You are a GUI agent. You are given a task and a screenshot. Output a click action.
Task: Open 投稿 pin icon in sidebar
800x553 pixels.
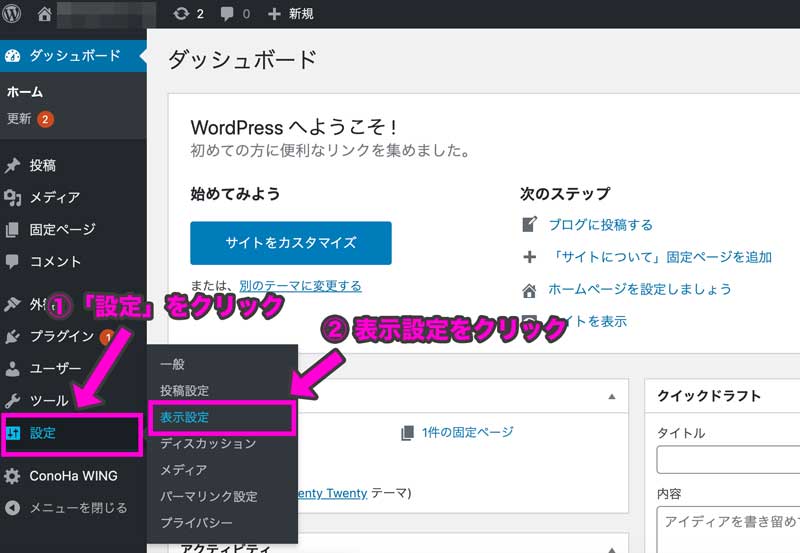(x=13, y=165)
